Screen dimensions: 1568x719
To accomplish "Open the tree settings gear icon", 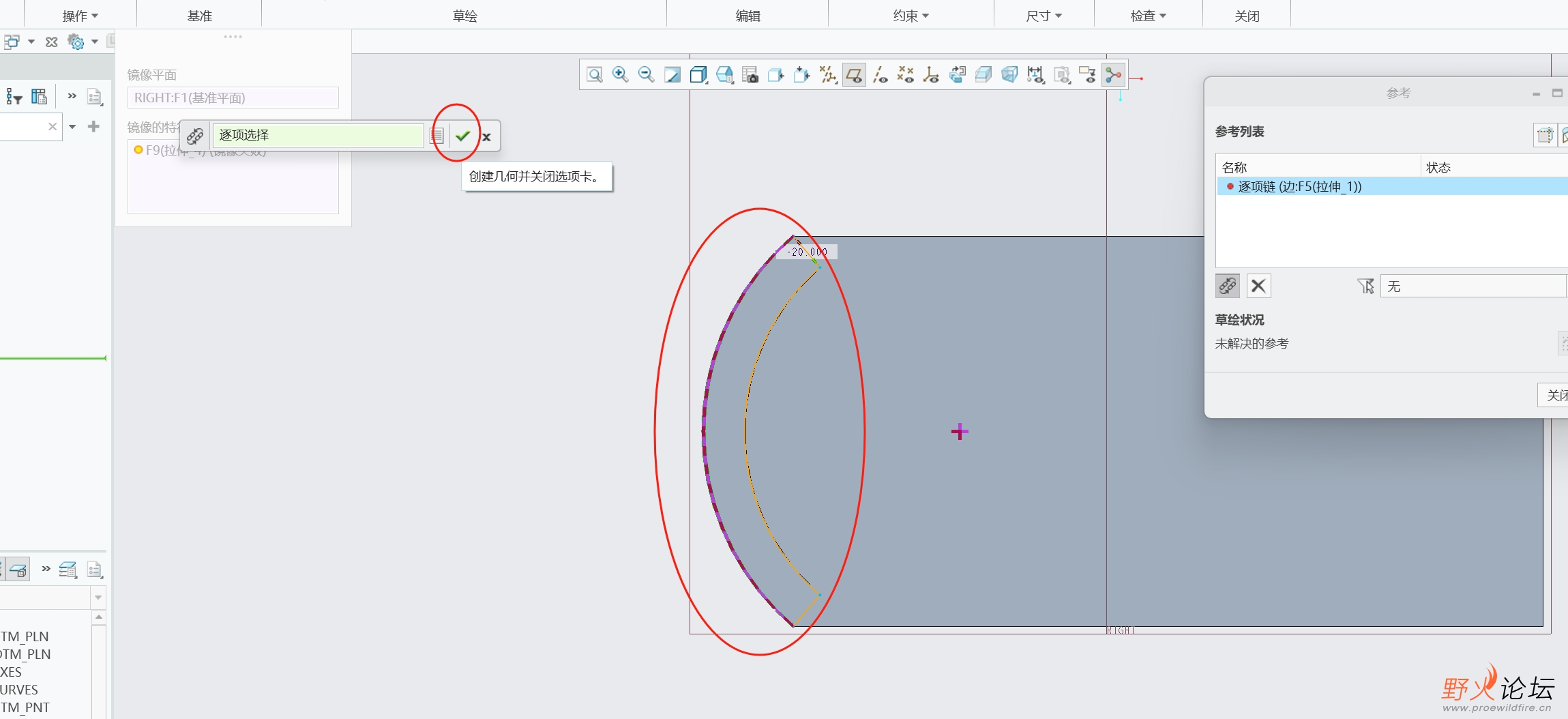I will click(76, 42).
